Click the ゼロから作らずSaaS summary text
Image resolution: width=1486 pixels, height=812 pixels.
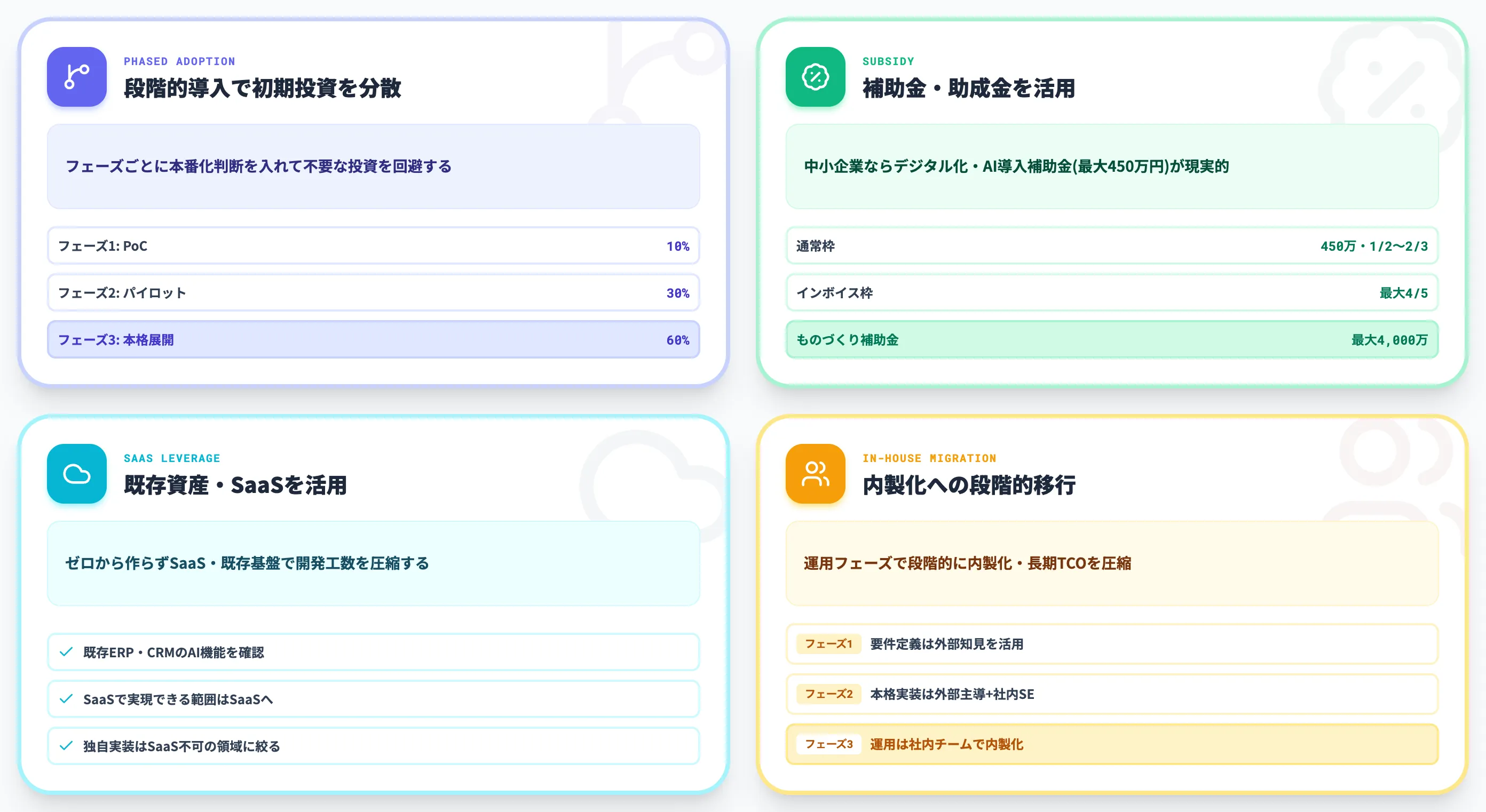pyautogui.click(x=248, y=563)
